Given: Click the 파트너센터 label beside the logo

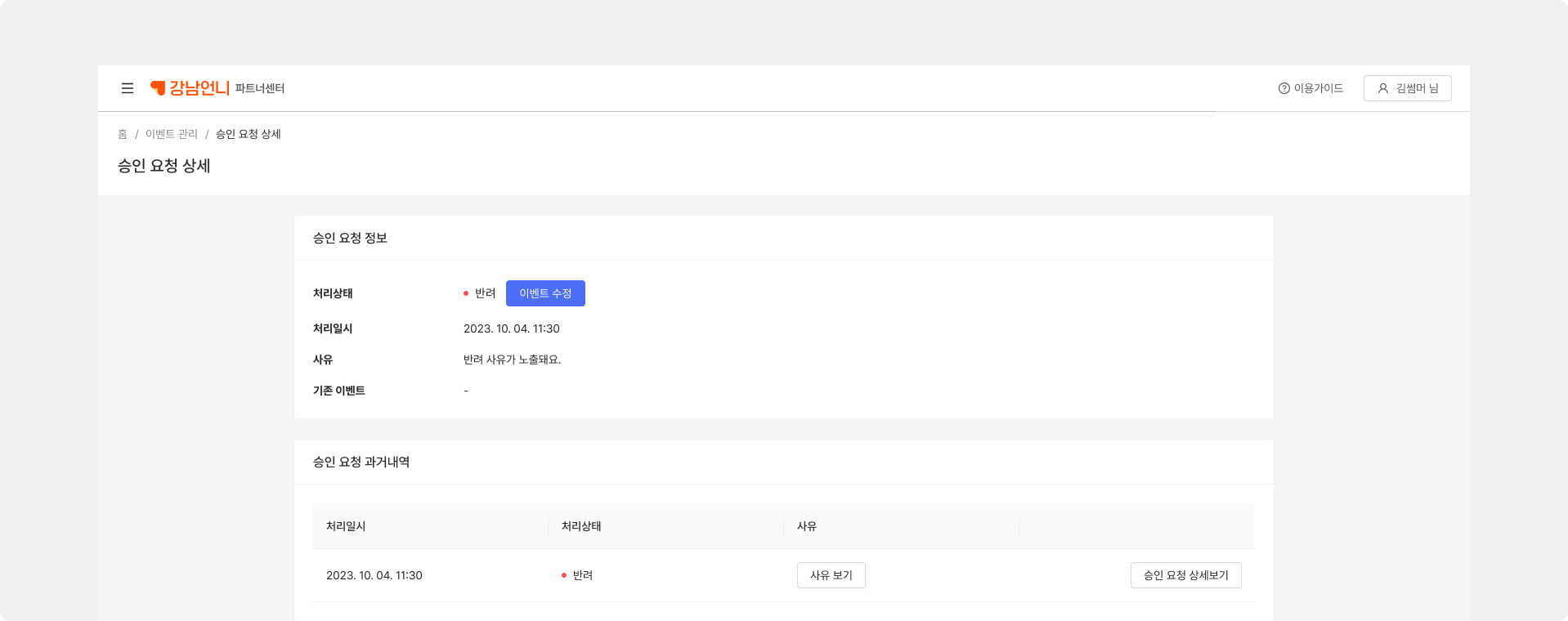Looking at the screenshot, I should (x=260, y=88).
